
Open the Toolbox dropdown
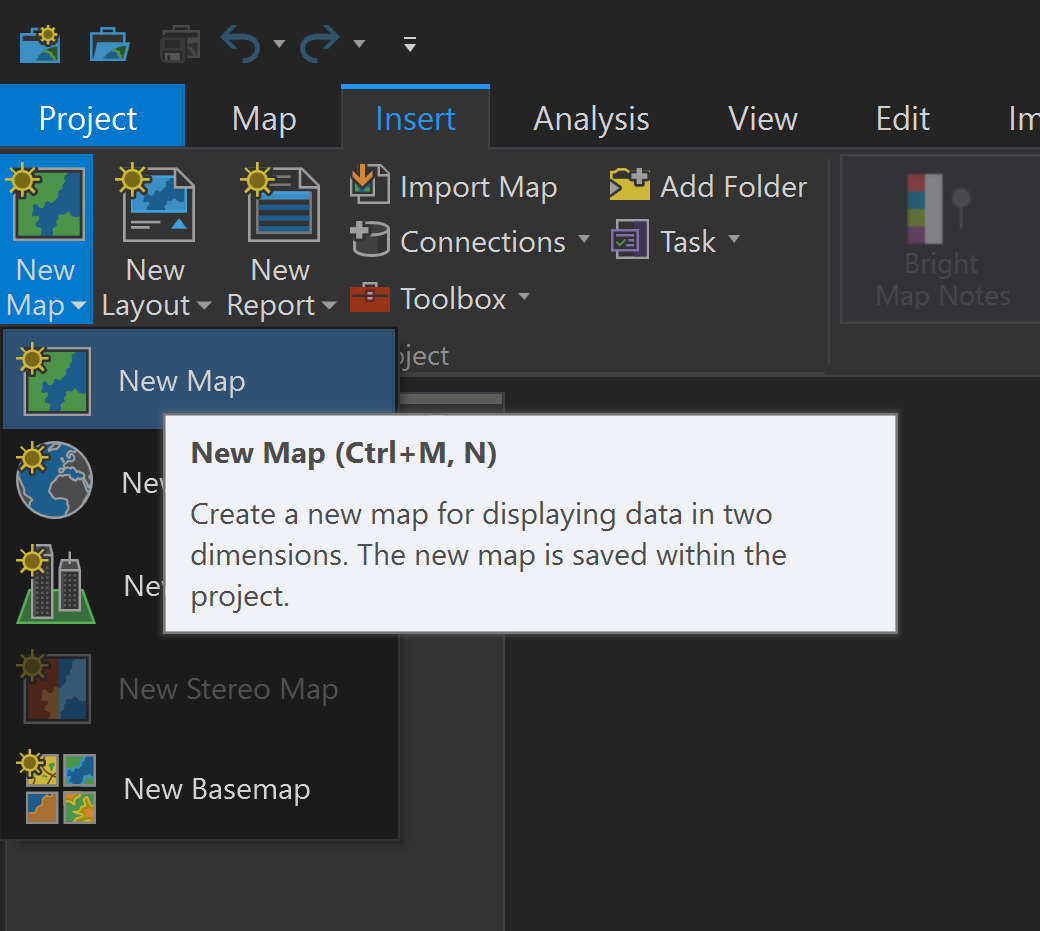pos(523,298)
